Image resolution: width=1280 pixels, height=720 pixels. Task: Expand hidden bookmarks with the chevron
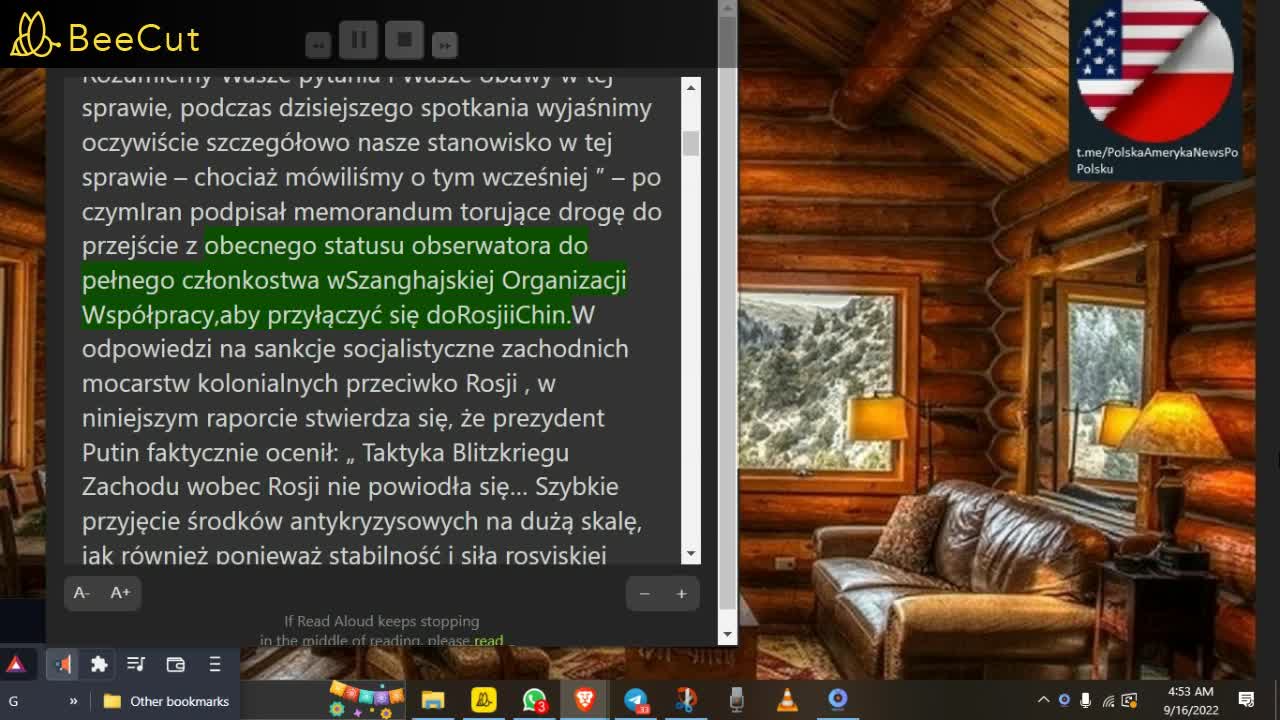click(x=73, y=701)
